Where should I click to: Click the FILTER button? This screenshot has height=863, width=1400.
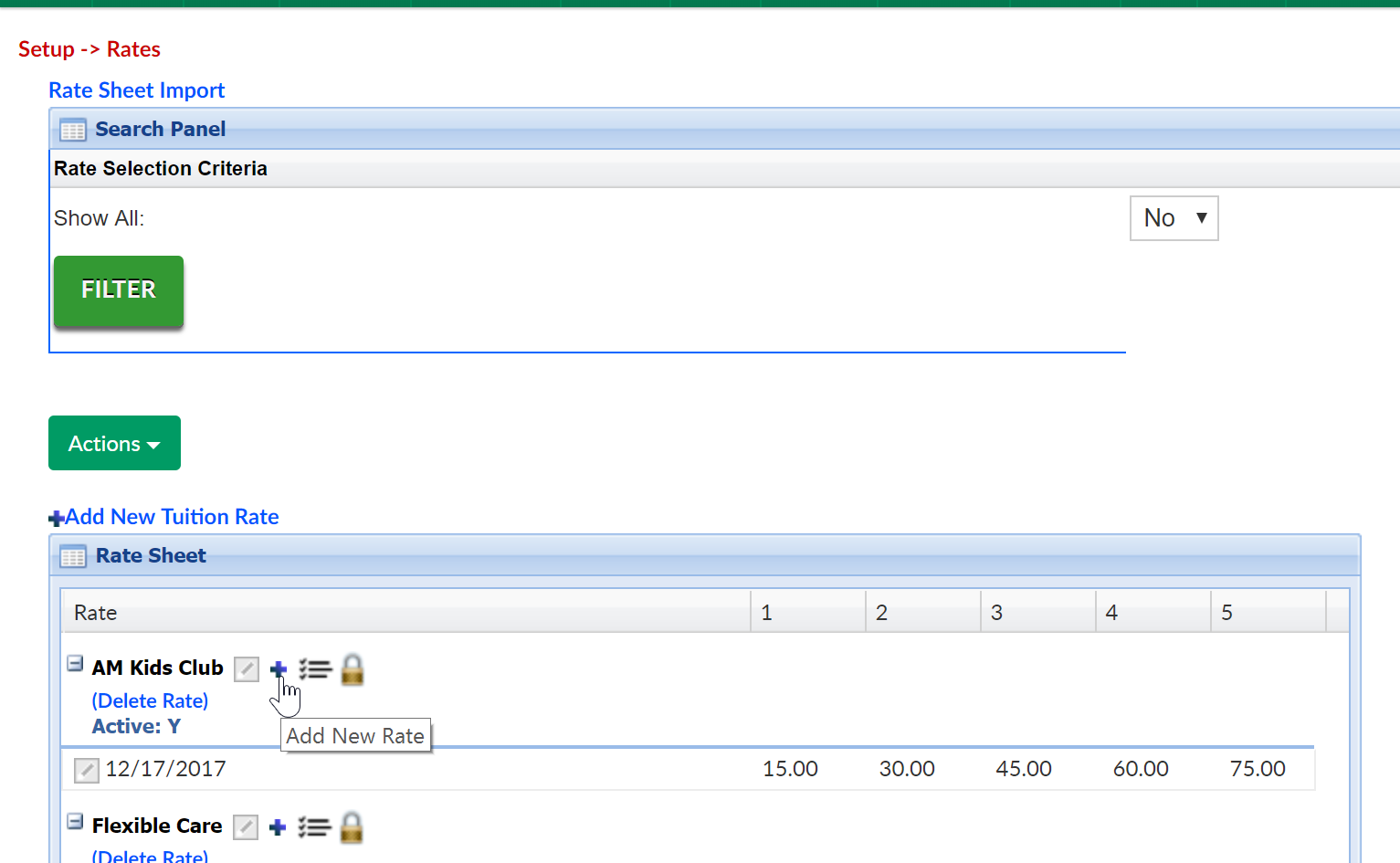[x=118, y=289]
